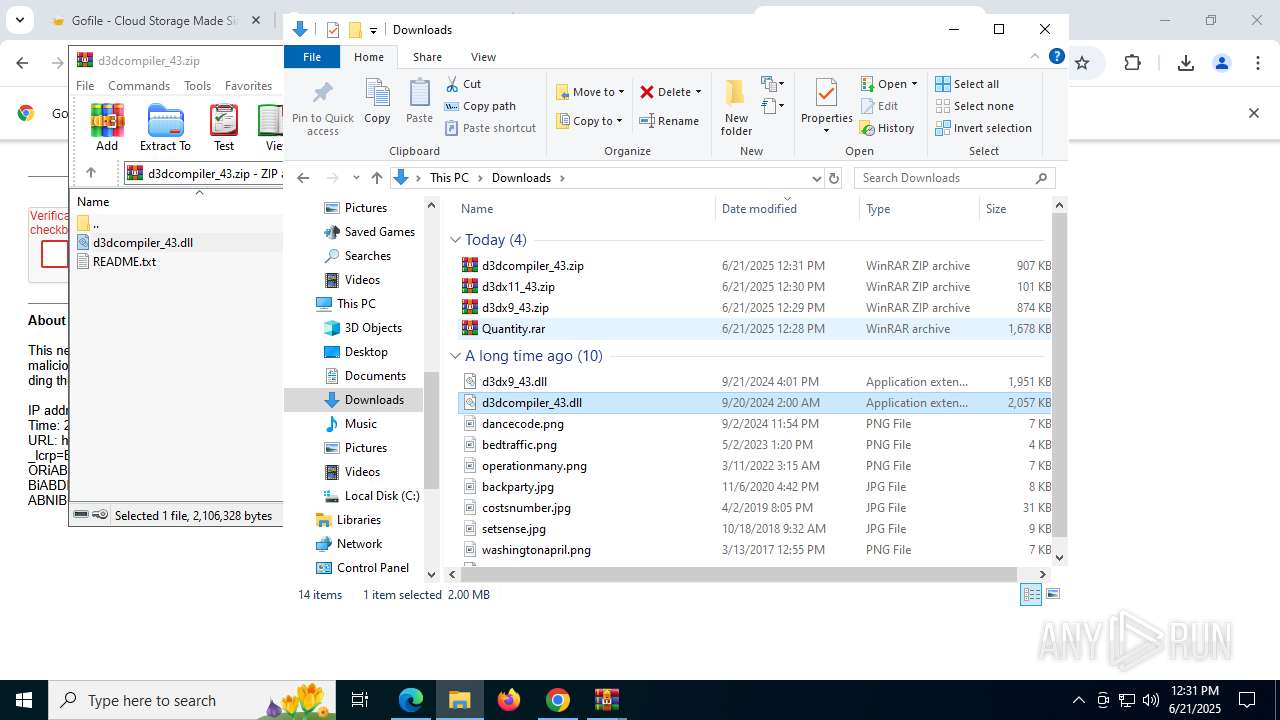
Task: Switch to large icons view layout
Action: (x=1052, y=594)
